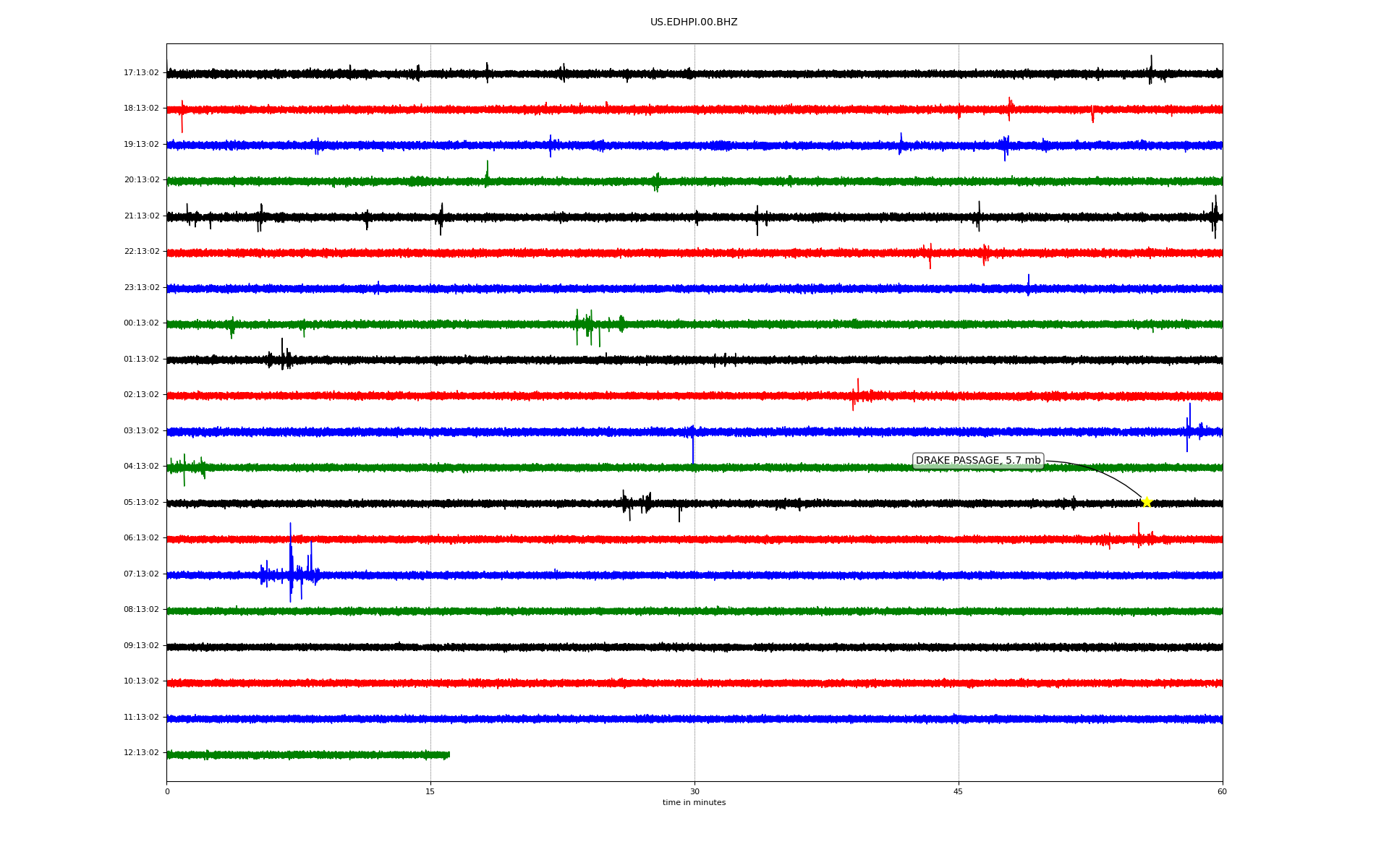Select the 05:13:02 trace label

point(141,503)
